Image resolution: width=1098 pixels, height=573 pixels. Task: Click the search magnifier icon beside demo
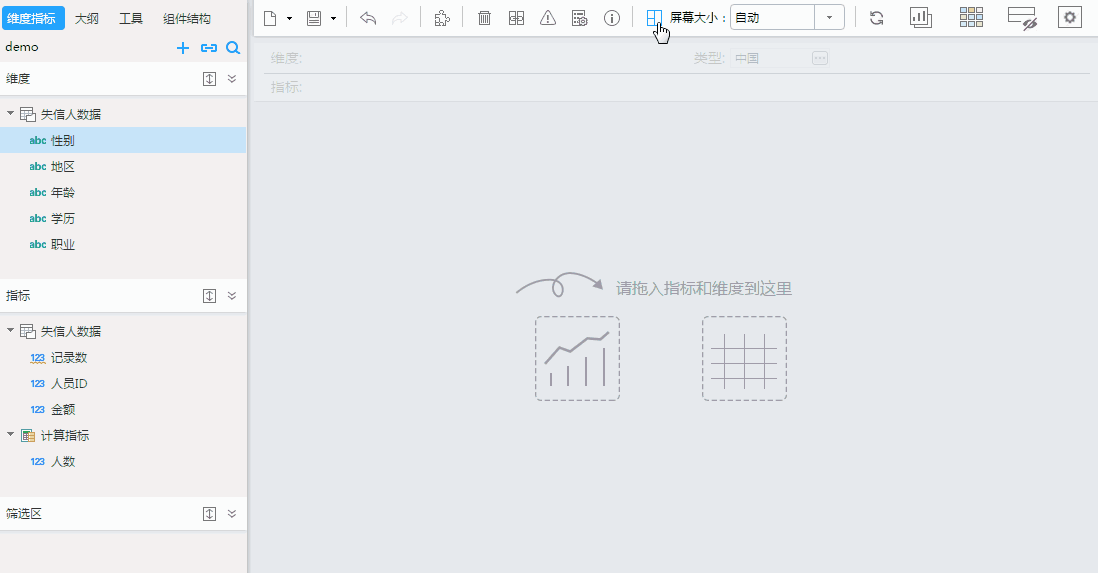tap(232, 48)
